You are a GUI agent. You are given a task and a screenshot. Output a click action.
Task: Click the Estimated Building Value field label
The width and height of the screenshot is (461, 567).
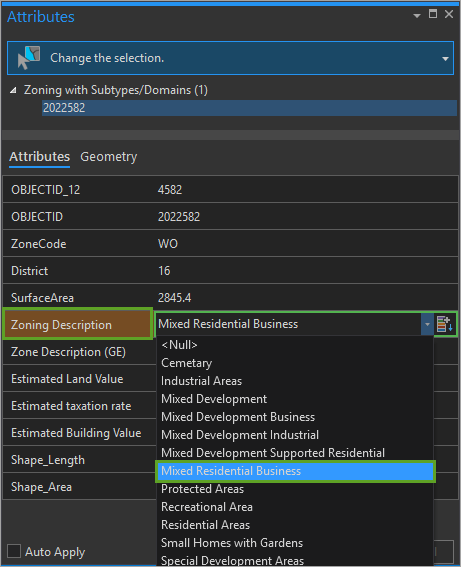[x=76, y=433]
